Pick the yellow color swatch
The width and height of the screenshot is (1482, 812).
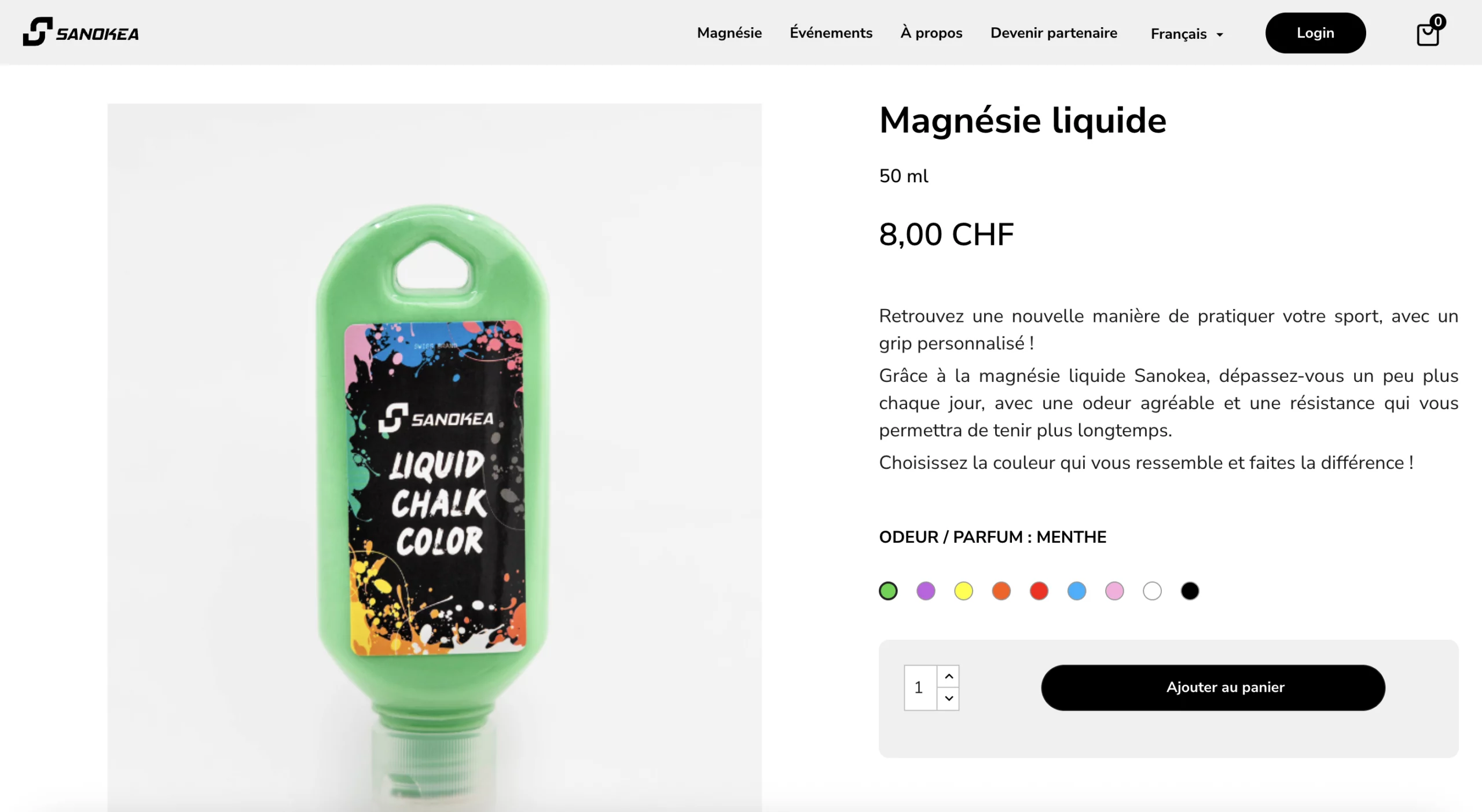click(x=963, y=591)
